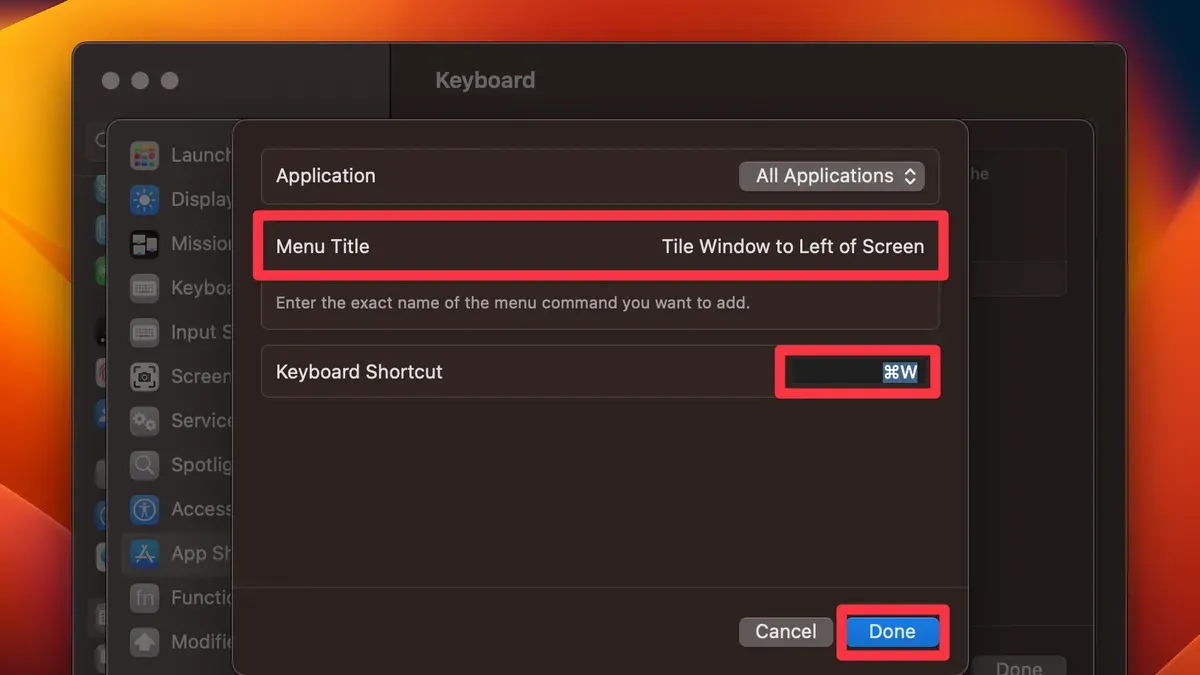Click the blue Done button

[x=892, y=631]
